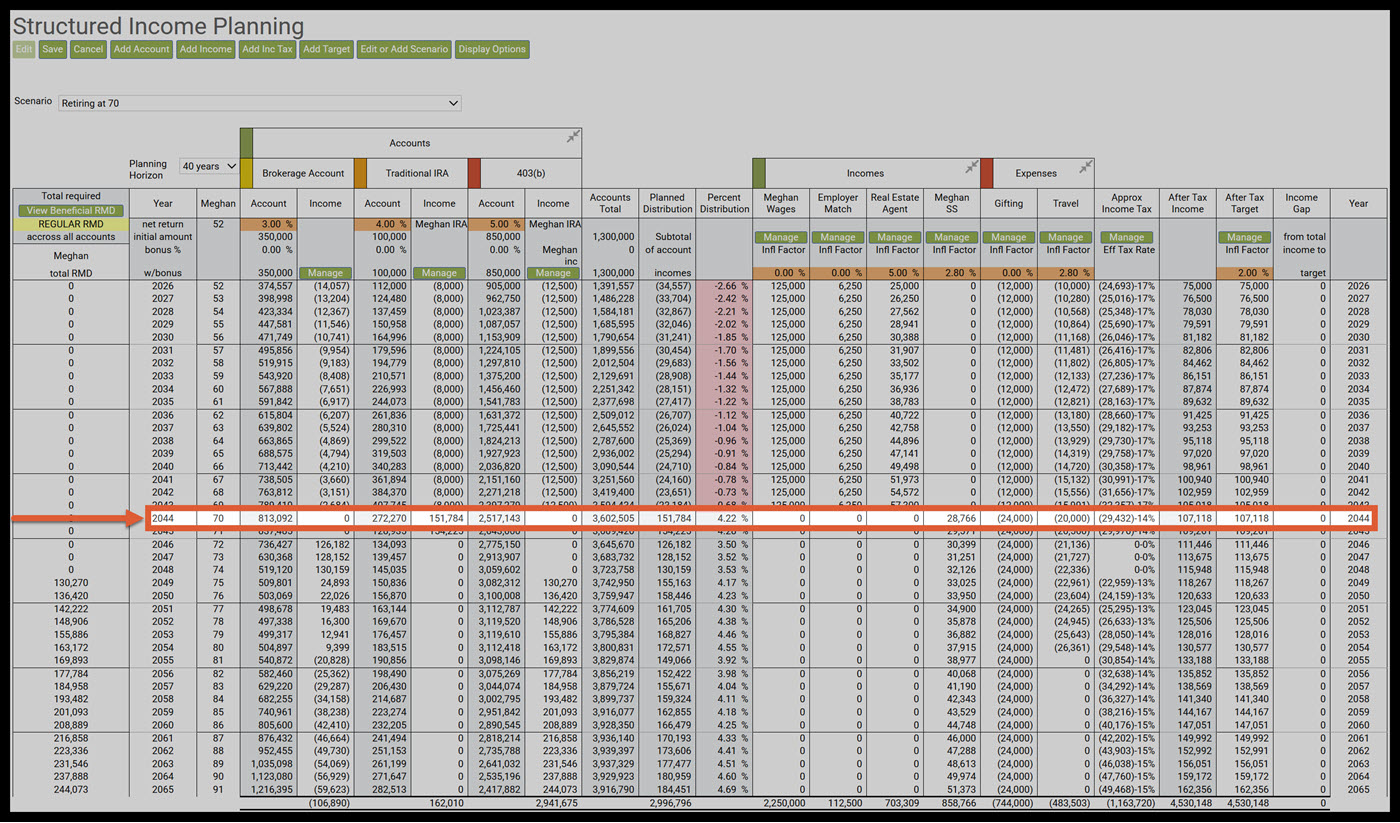Click Manage under Gifting
The width and height of the screenshot is (1400, 823).
[x=1008, y=238]
